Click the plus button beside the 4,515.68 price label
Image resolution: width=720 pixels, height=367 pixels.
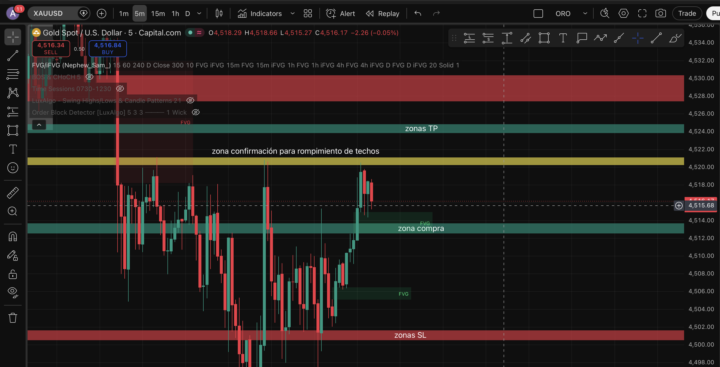pyautogui.click(x=679, y=205)
